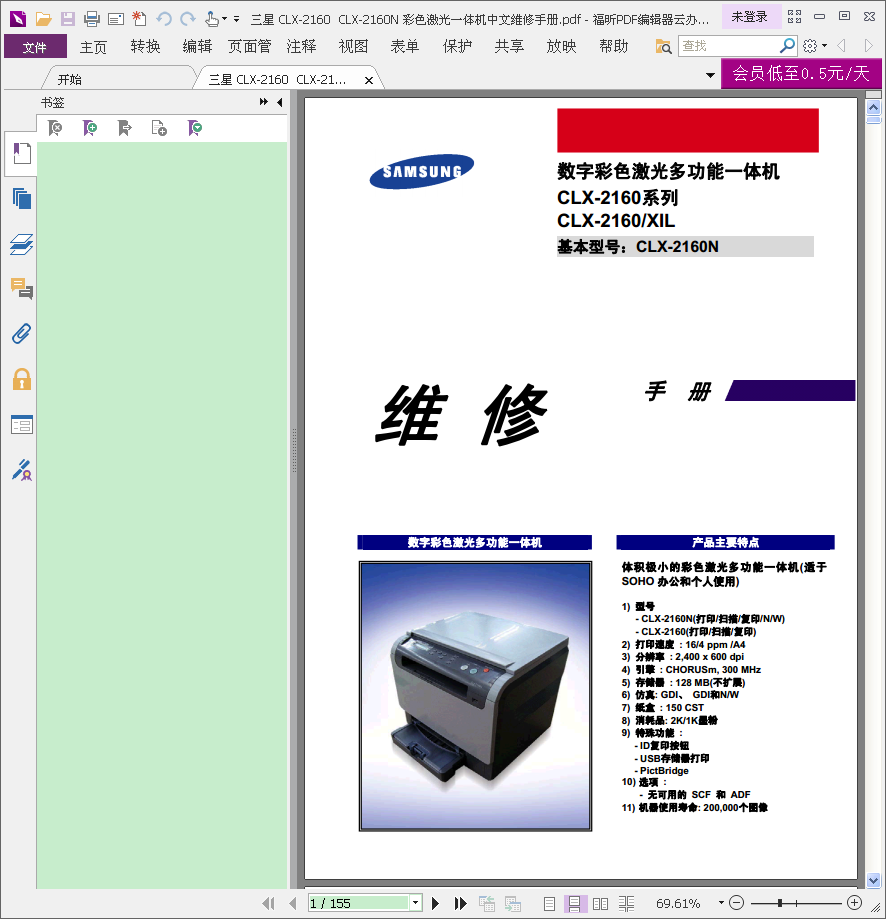The height and width of the screenshot is (919, 886).
Task: Open the 视图 ribbon tab
Action: point(353,46)
